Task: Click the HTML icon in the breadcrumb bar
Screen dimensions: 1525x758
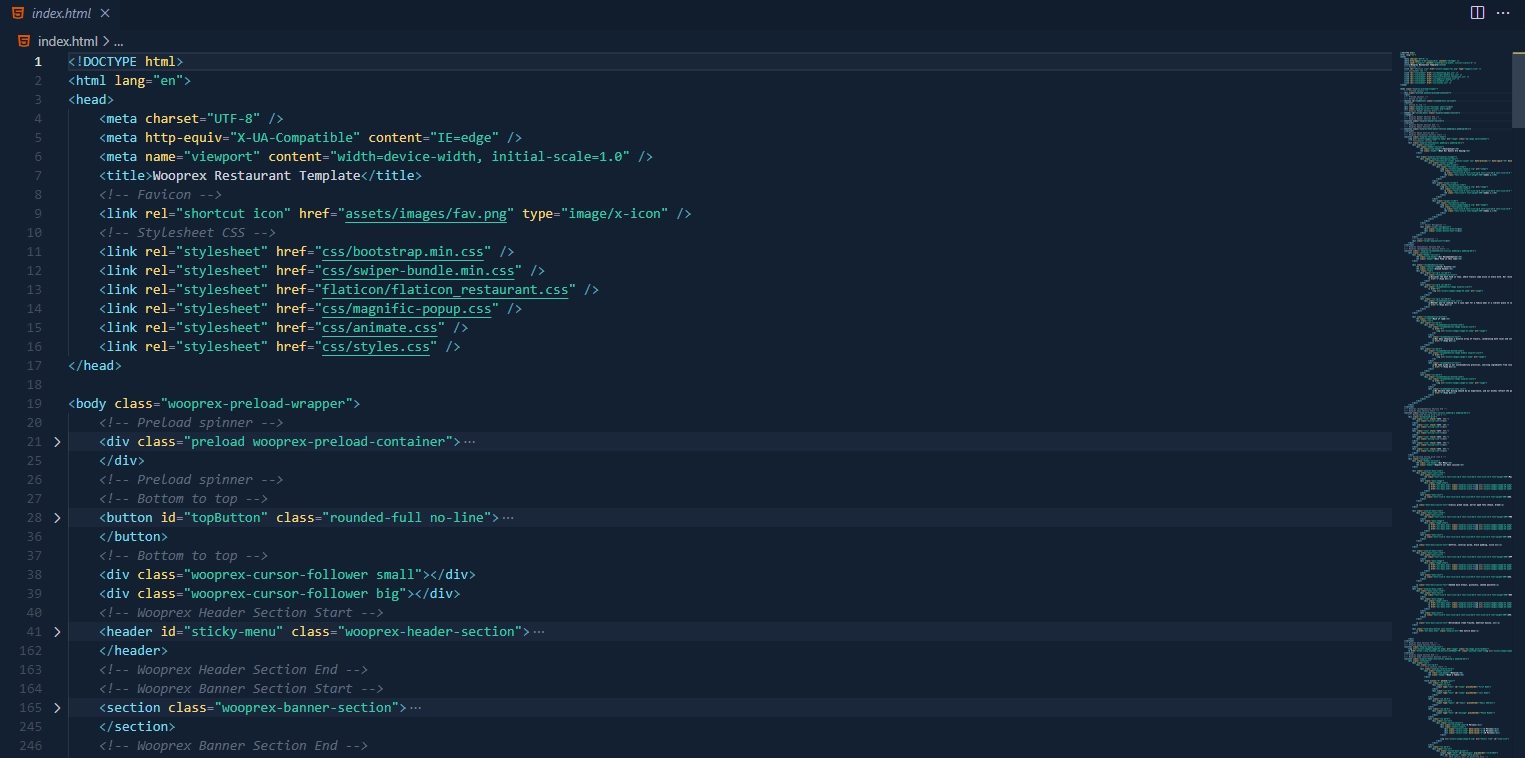Action: (x=23, y=41)
